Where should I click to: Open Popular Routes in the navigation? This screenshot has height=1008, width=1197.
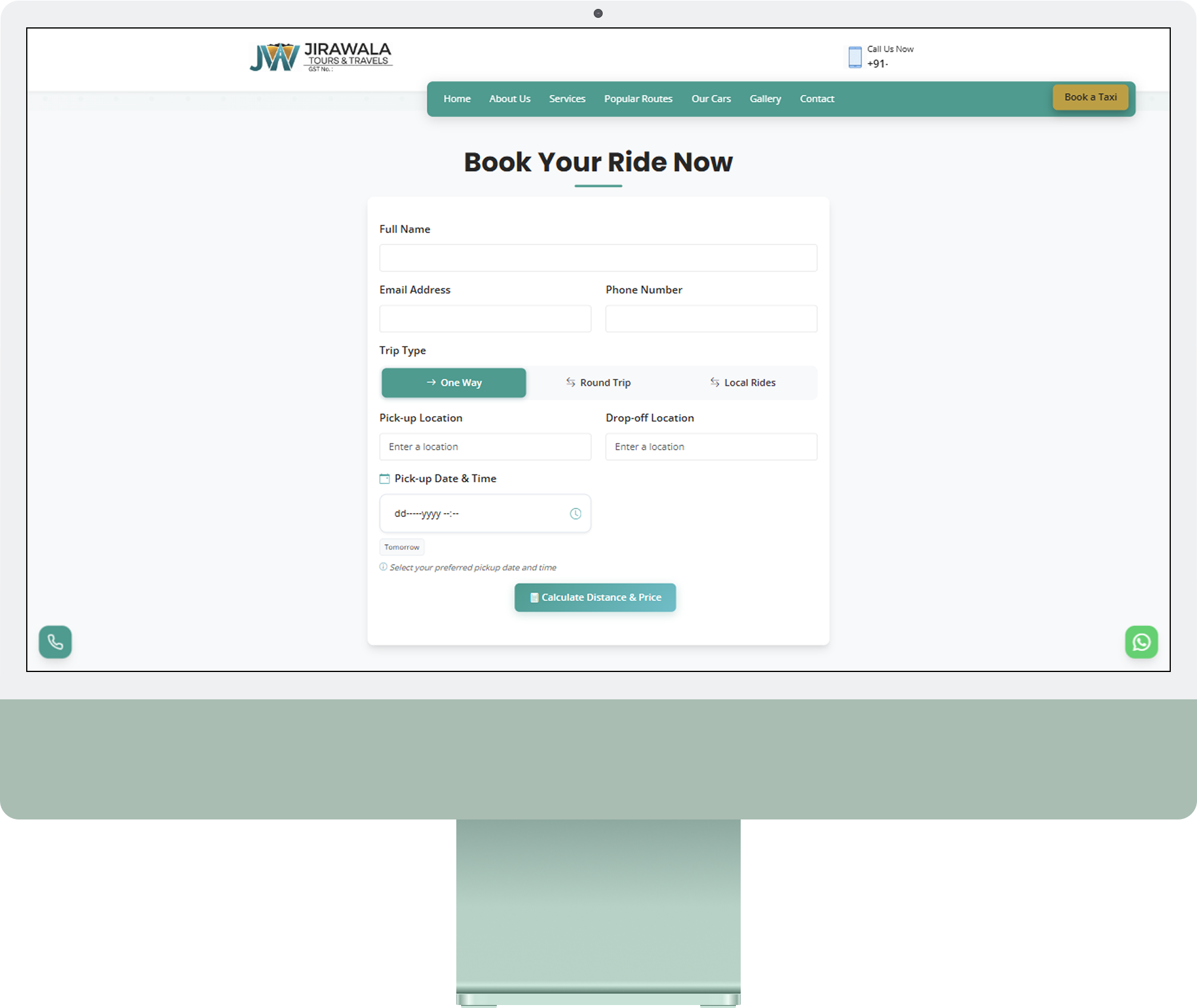pyautogui.click(x=638, y=99)
